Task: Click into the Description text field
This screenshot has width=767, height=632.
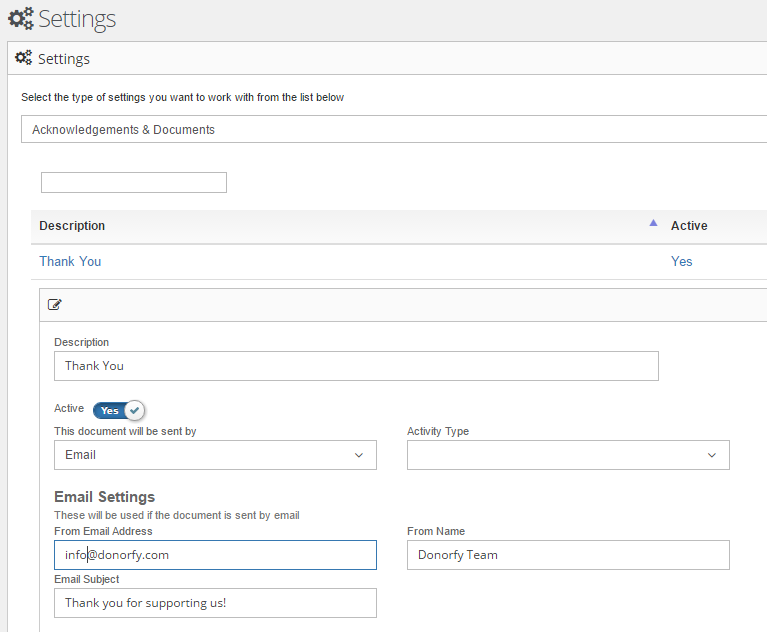Action: click(356, 366)
